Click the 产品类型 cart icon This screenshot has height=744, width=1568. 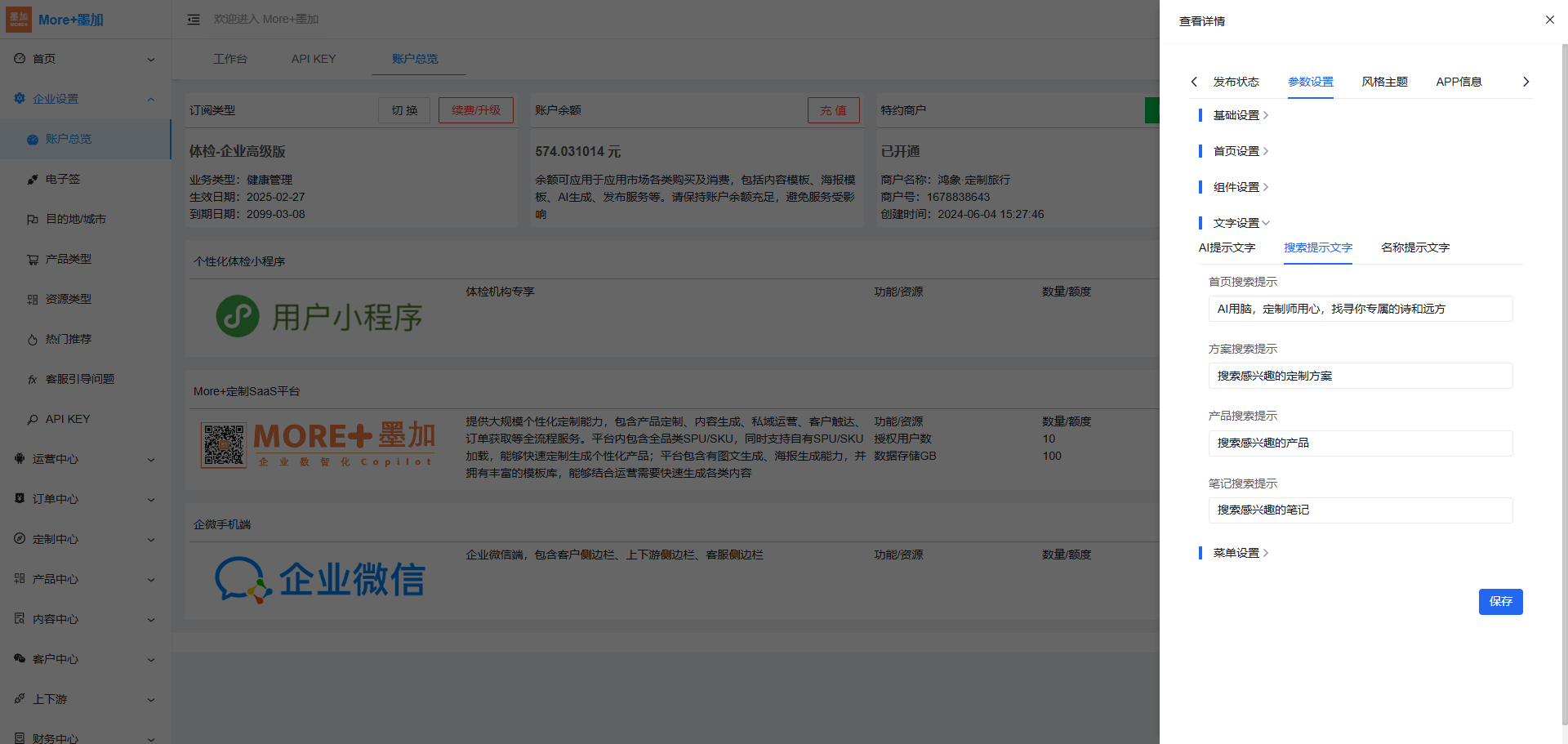coord(33,260)
